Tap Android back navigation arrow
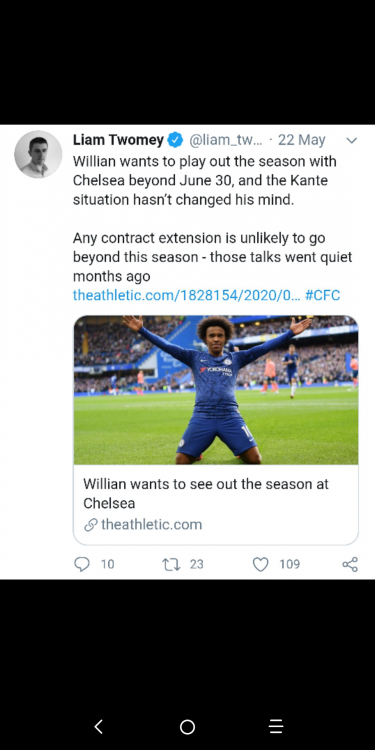375x750 pixels. click(99, 727)
